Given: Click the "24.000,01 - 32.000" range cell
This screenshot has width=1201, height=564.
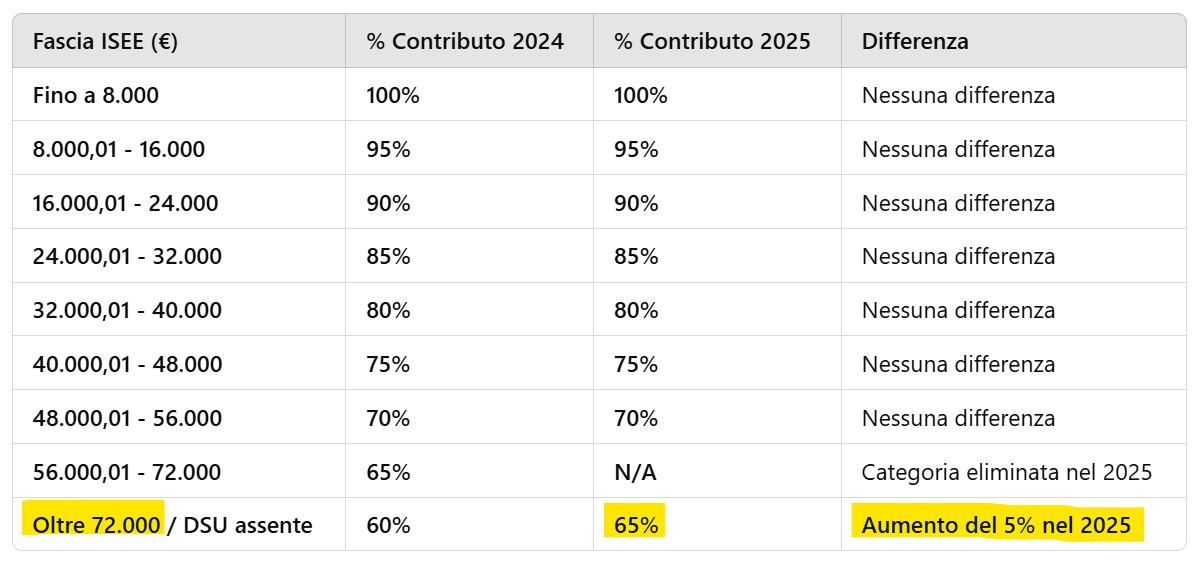Looking at the screenshot, I should tap(127, 257).
